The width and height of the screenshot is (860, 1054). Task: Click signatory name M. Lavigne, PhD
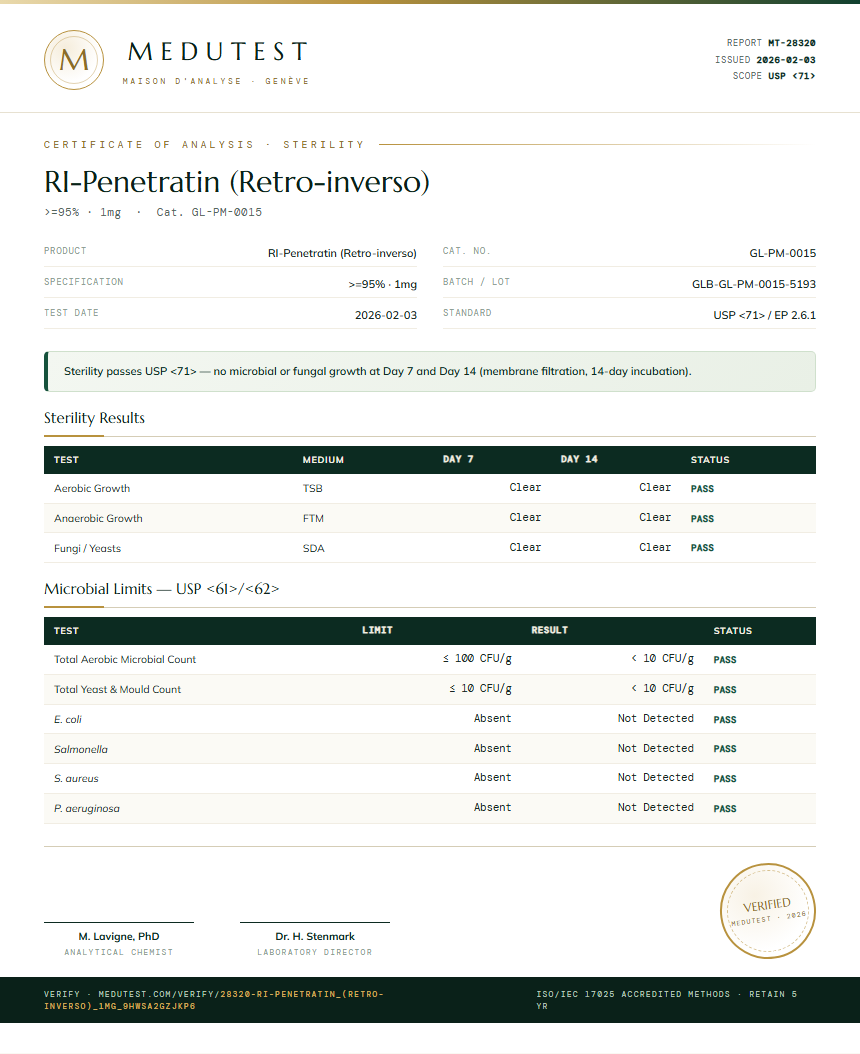[x=119, y=936]
